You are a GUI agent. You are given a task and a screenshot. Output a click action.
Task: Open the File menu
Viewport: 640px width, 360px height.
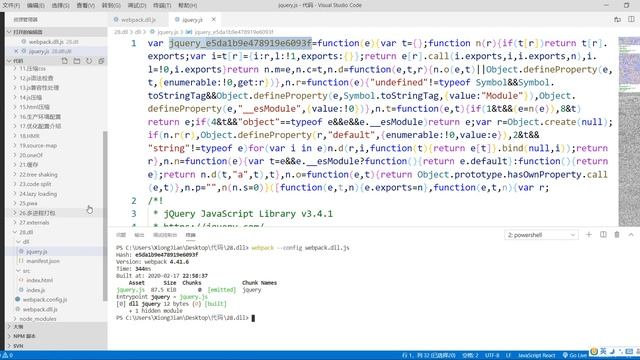(11, 5)
